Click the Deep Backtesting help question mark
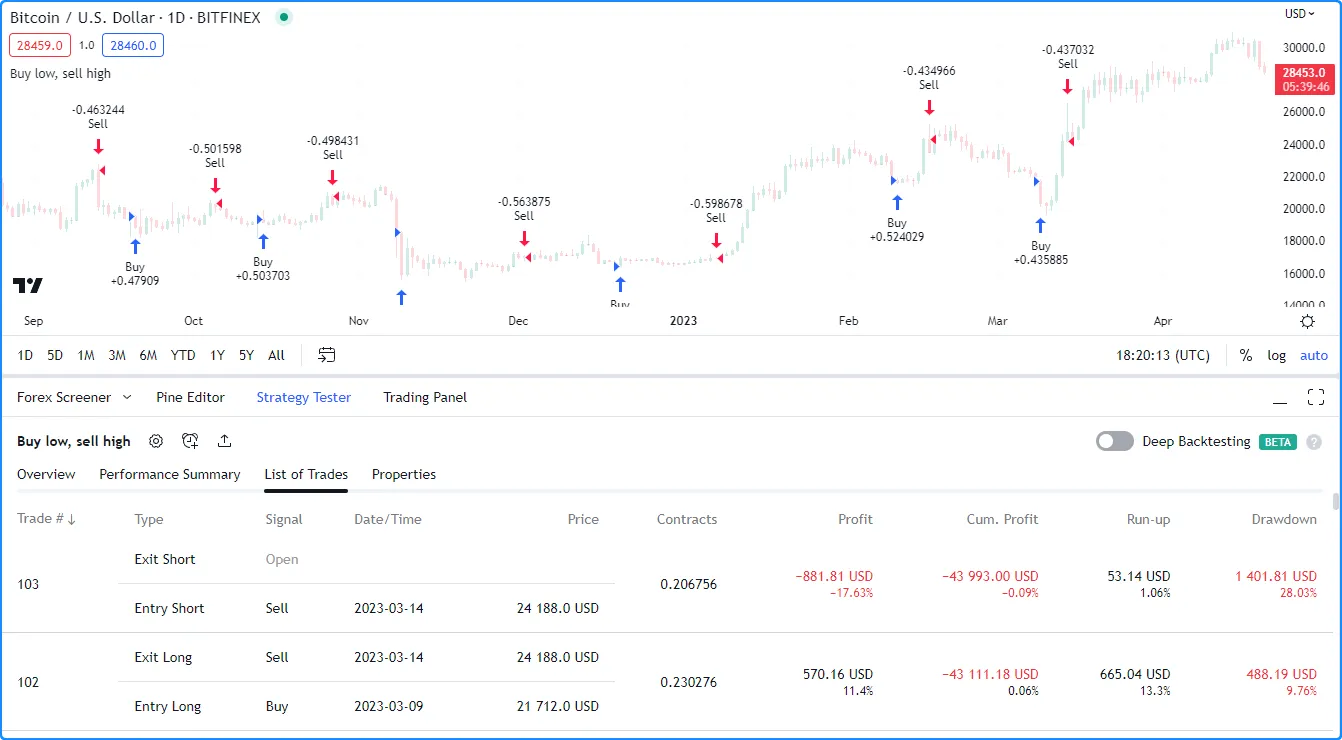This screenshot has width=1342, height=740. click(x=1314, y=442)
